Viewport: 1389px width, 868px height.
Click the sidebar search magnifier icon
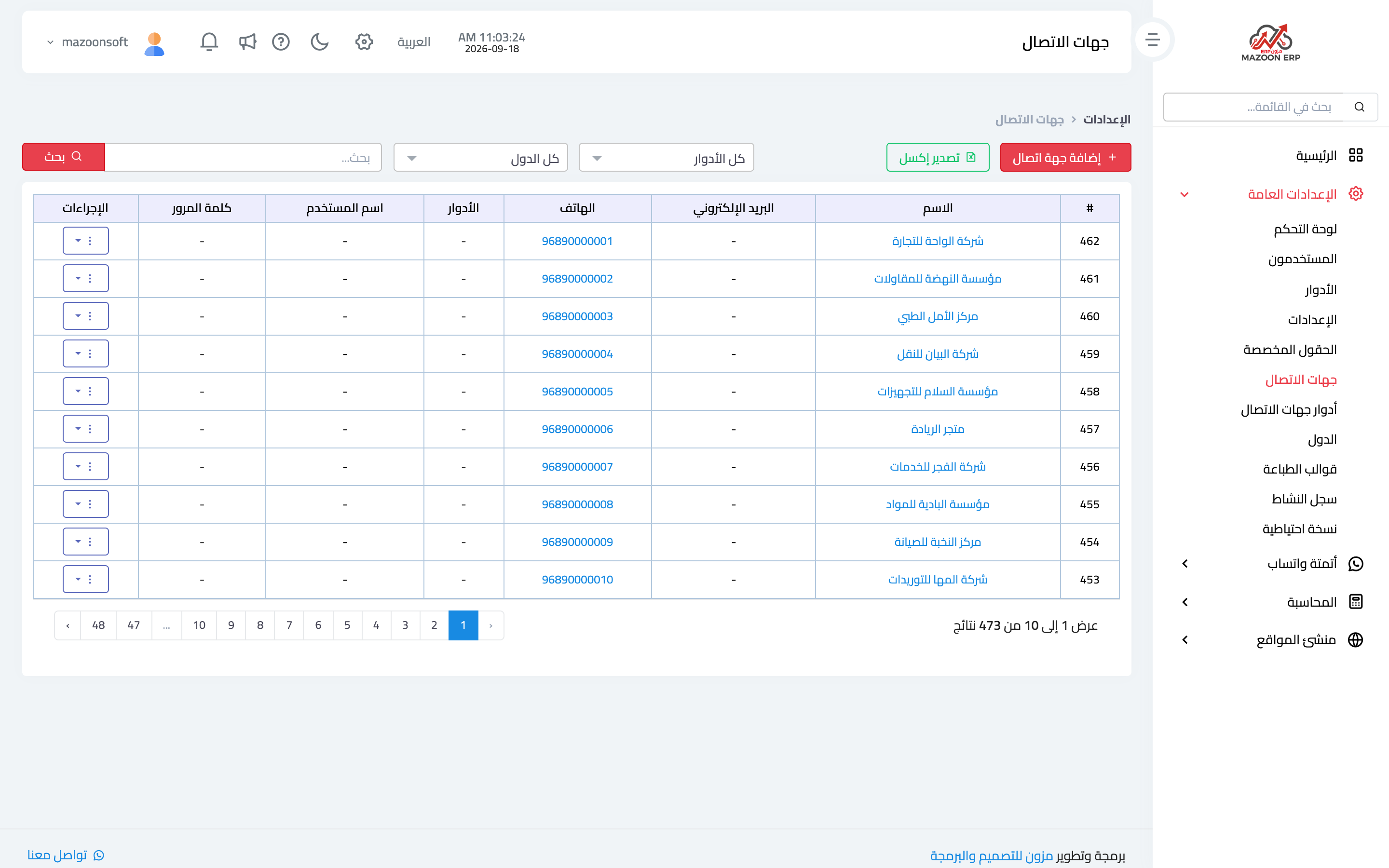click(x=1359, y=107)
